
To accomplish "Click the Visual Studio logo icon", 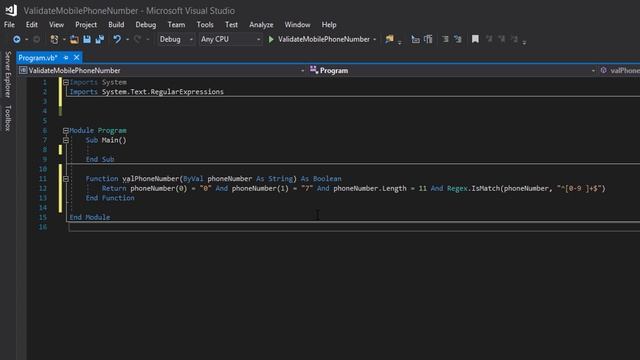I will point(11,10).
